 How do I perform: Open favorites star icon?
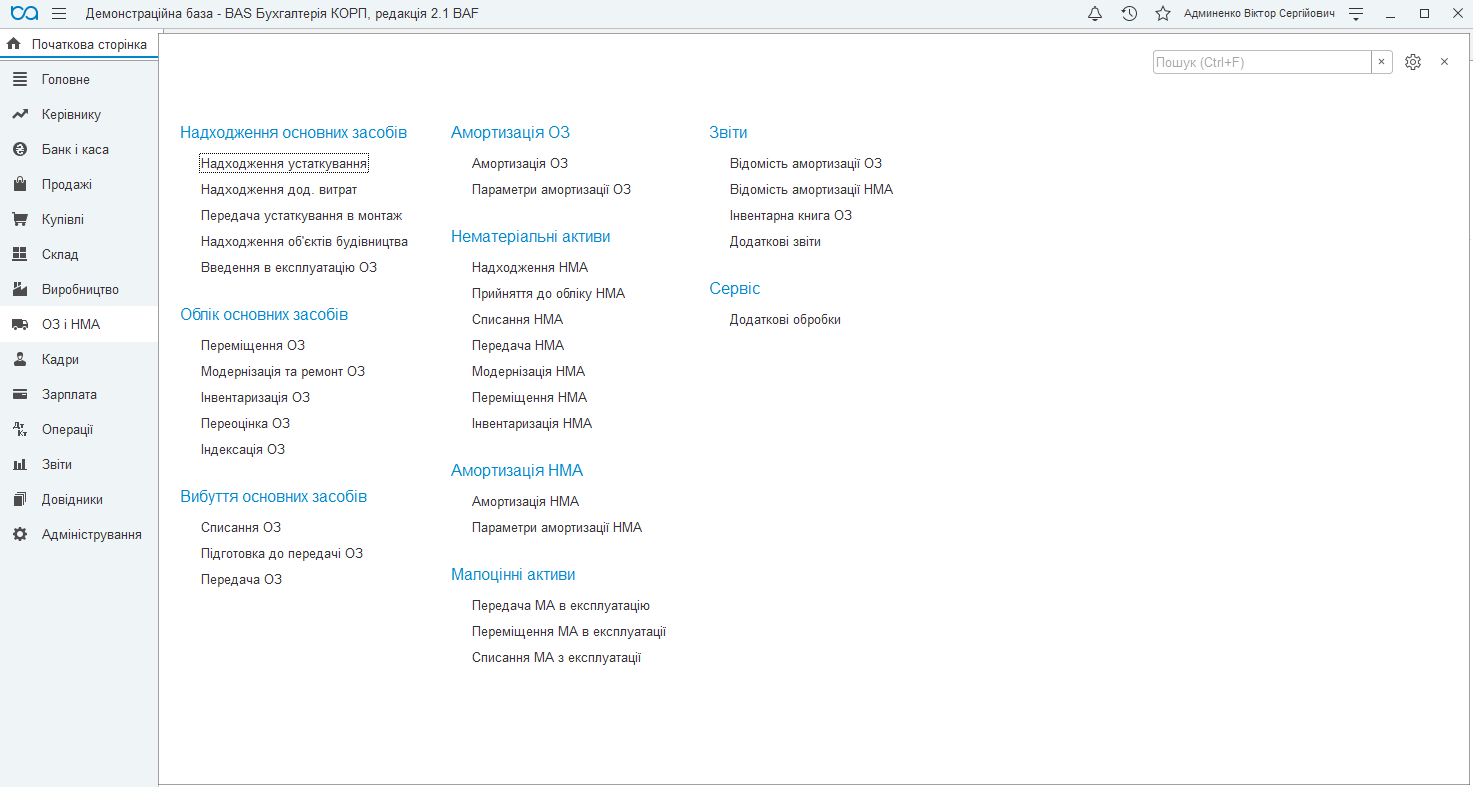point(1163,14)
